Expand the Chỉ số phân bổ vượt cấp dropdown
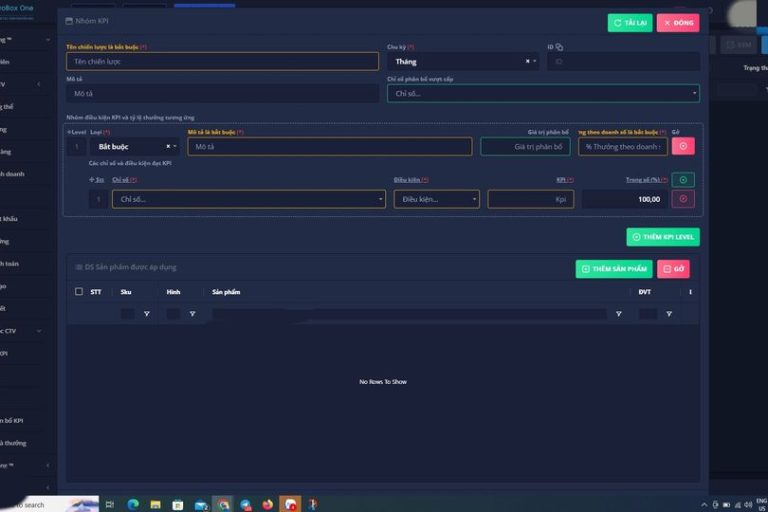The height and width of the screenshot is (512, 768). (694, 93)
